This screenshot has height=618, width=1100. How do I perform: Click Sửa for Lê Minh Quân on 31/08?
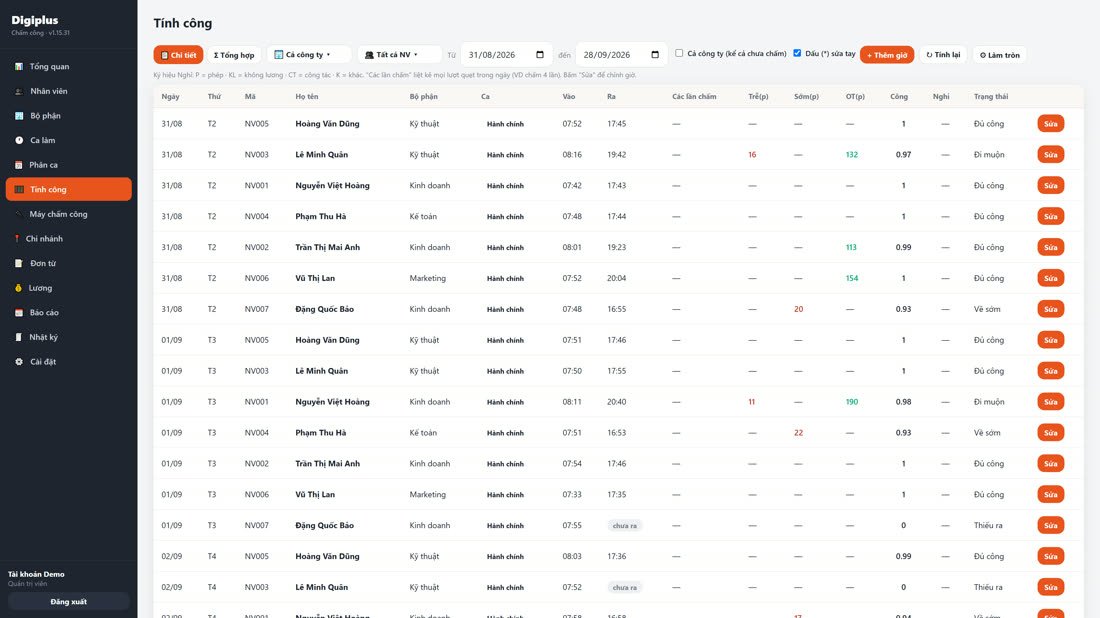click(1050, 154)
